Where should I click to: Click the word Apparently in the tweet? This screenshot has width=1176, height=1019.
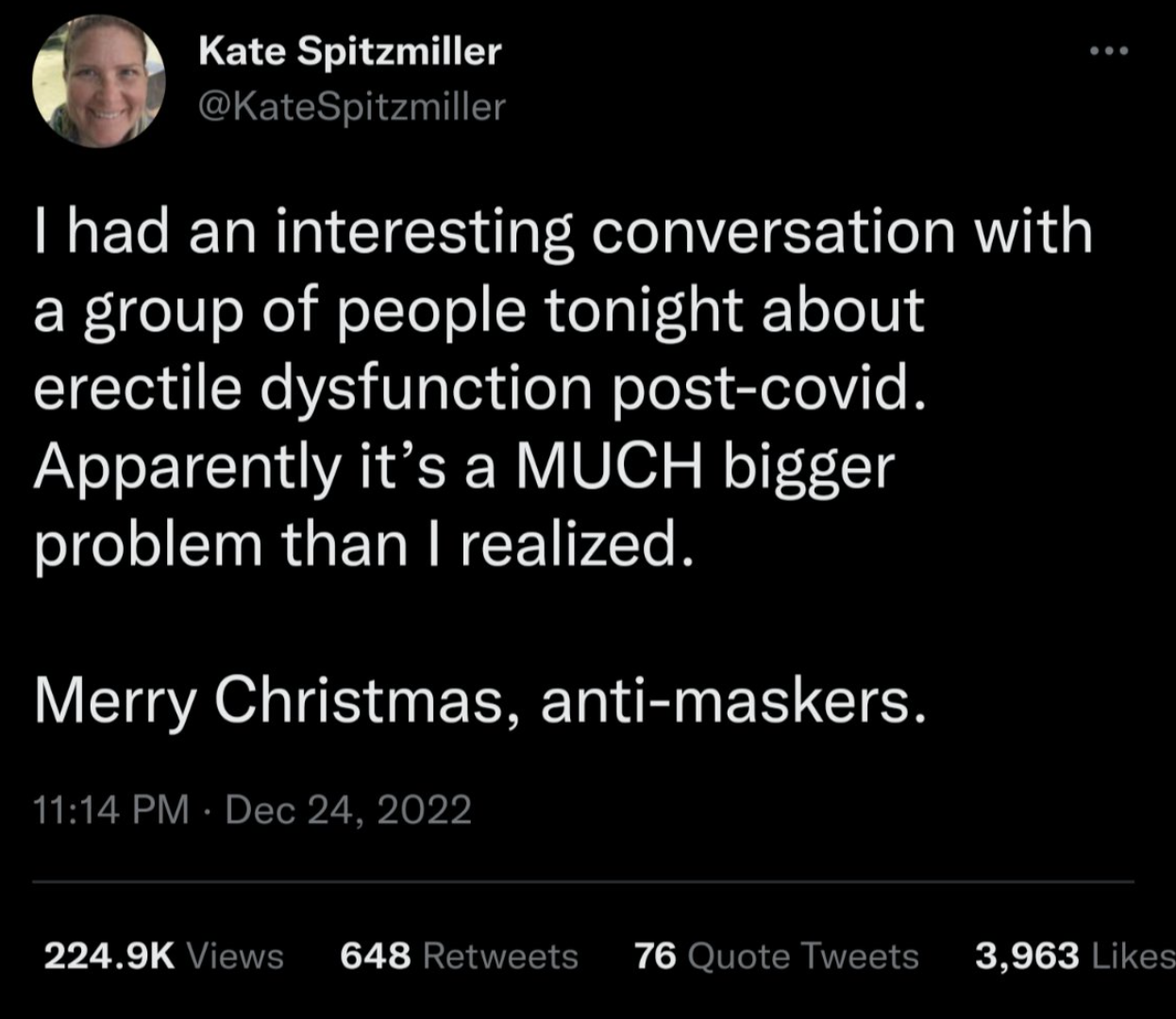[x=186, y=466]
